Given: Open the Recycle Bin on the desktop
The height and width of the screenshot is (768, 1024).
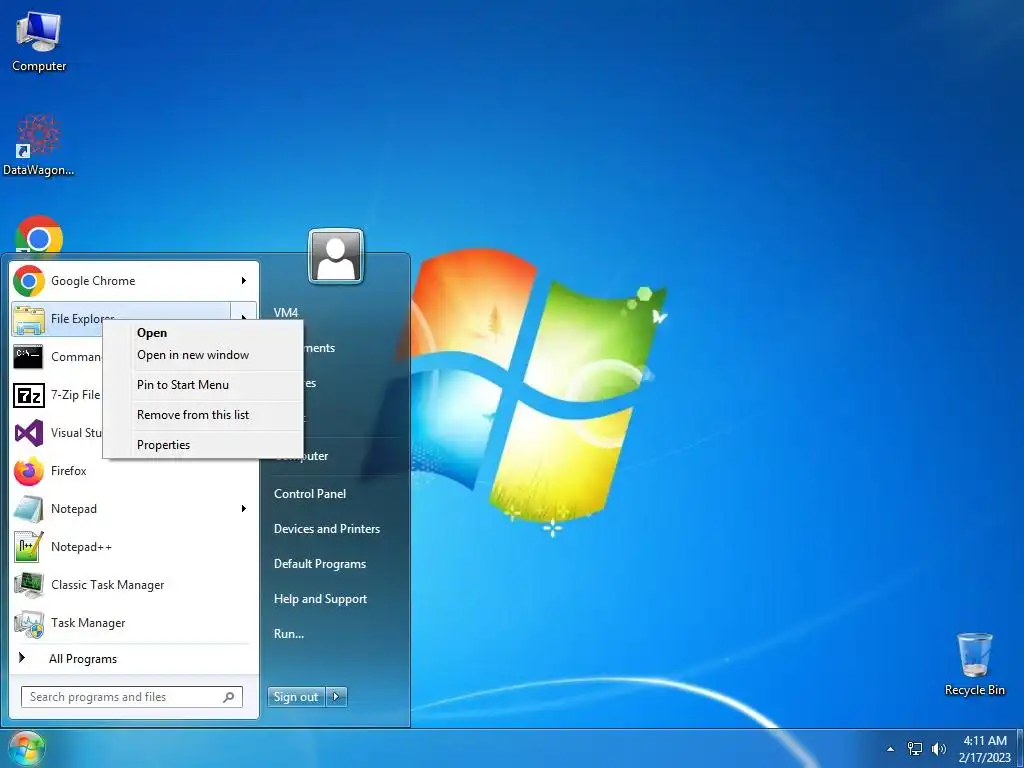Looking at the screenshot, I should point(974,664).
